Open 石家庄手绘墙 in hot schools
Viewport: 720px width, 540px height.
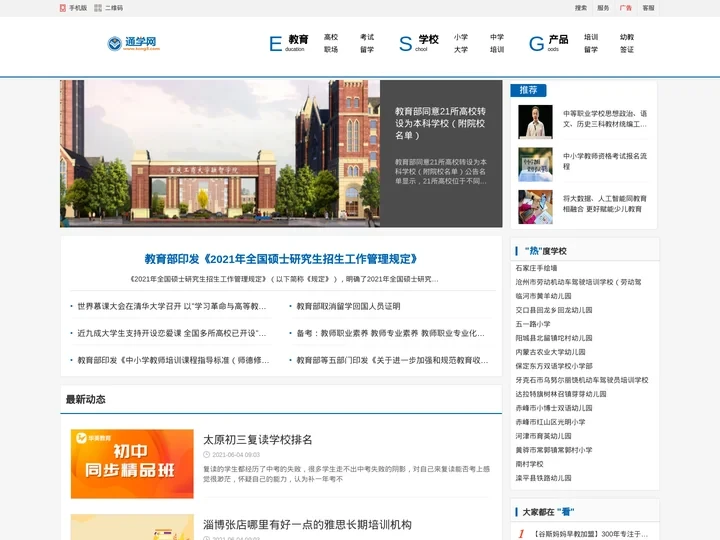[536, 268]
